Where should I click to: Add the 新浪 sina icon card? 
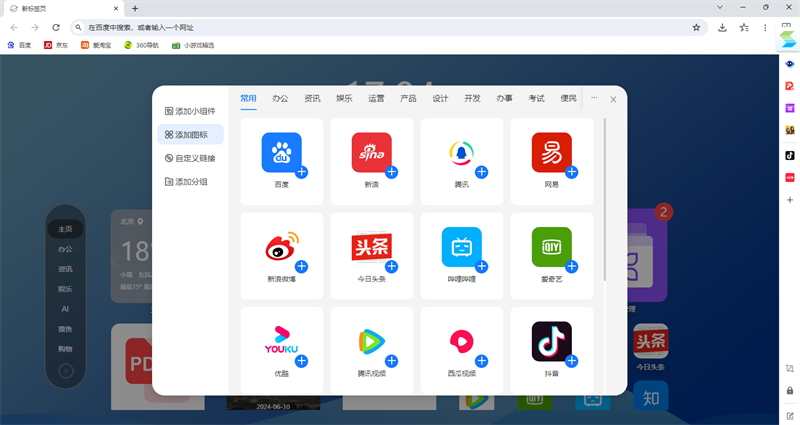[x=391, y=172]
